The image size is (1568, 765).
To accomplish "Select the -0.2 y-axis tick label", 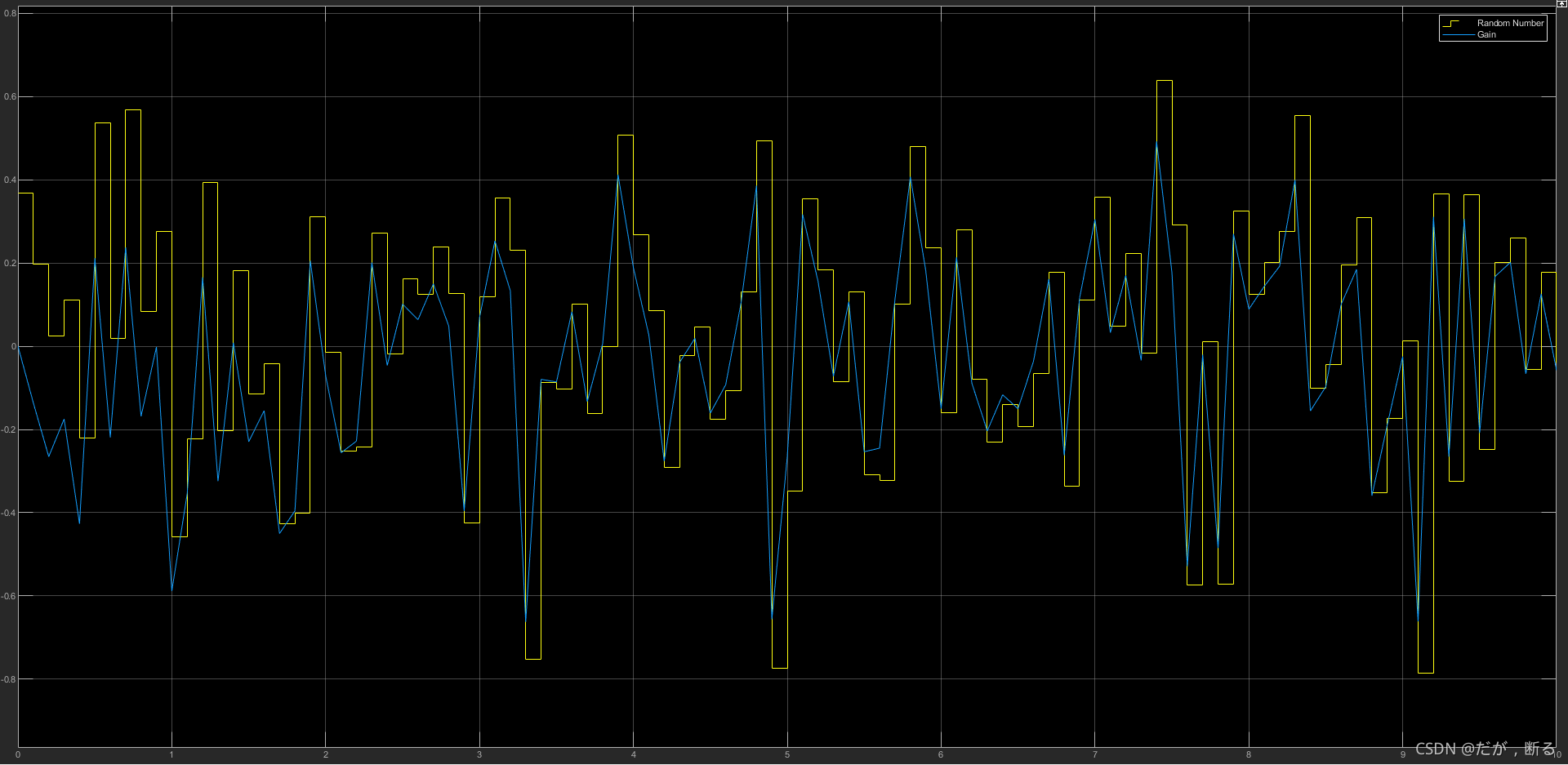I will (9, 429).
